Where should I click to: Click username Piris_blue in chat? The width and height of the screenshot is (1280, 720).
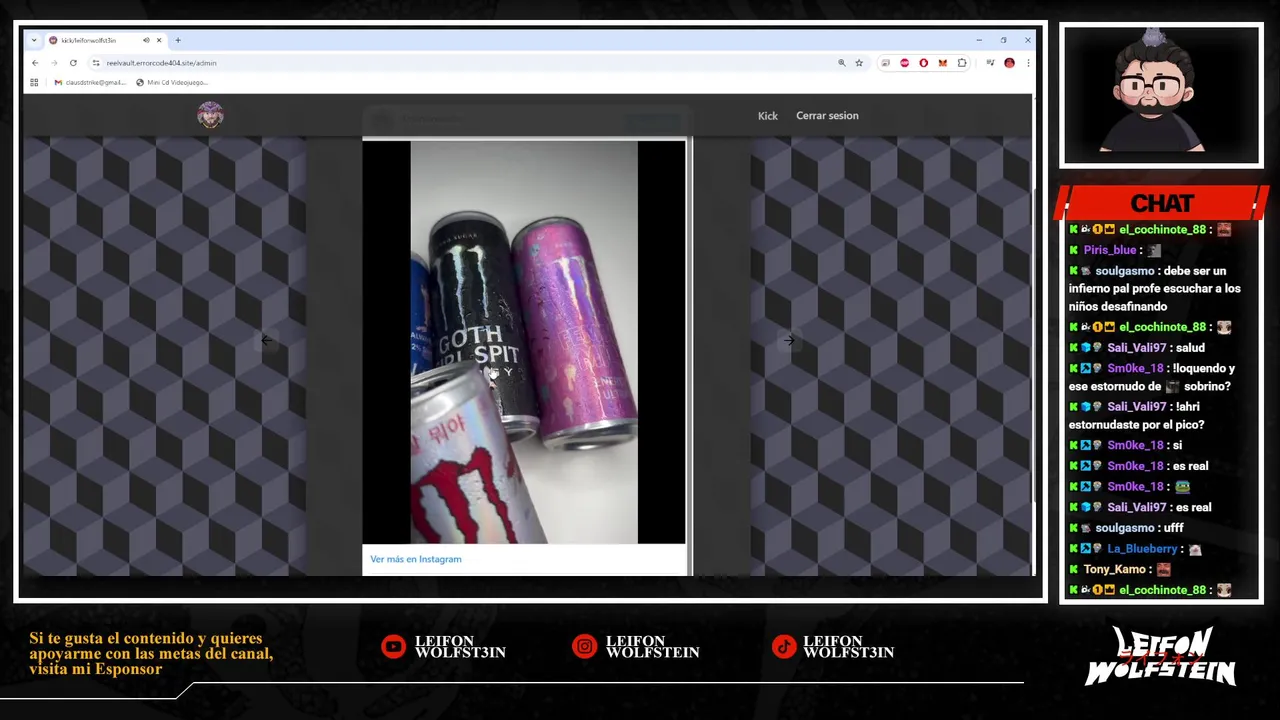click(1109, 250)
